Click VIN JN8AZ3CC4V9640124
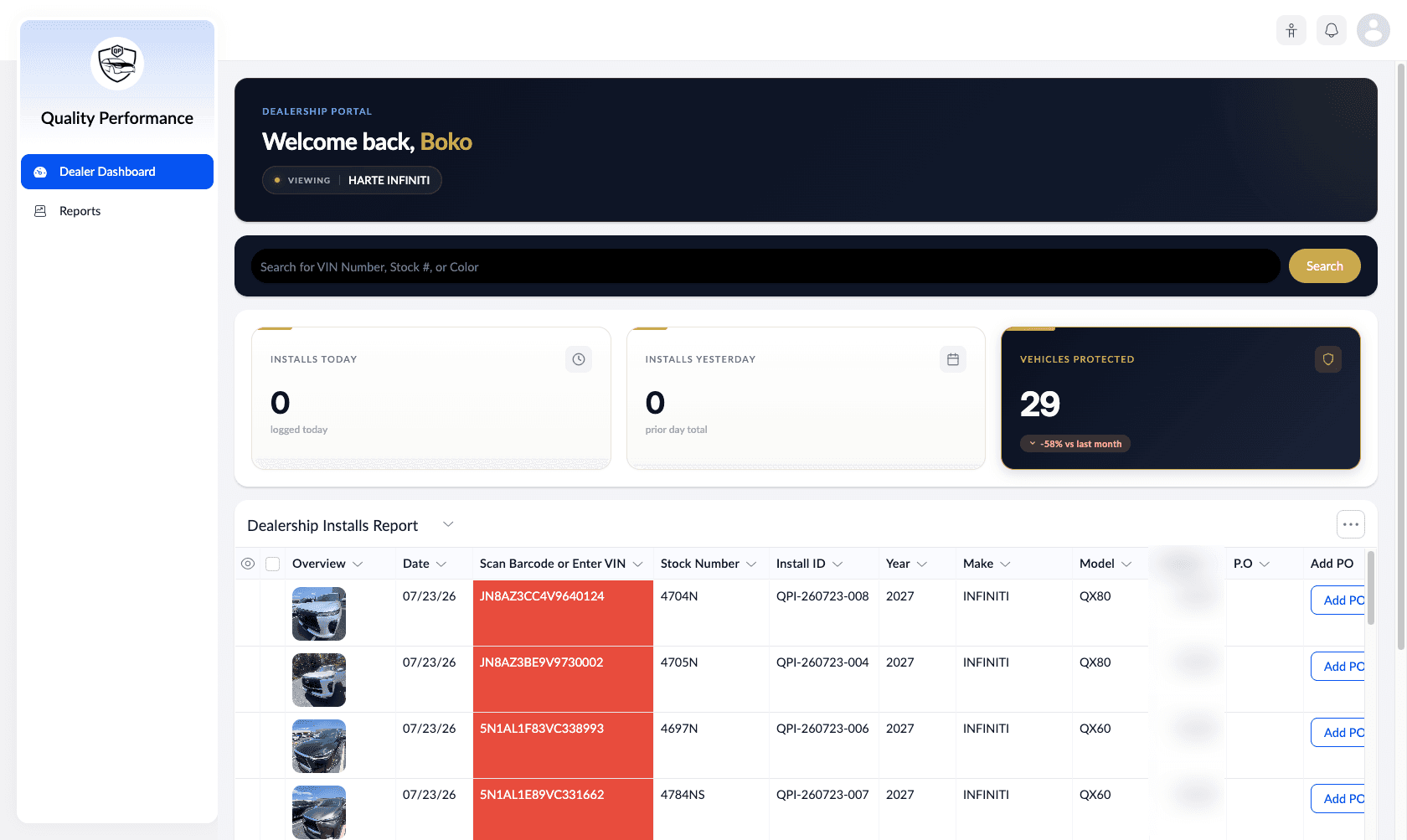This screenshot has height=840, width=1407. click(542, 596)
